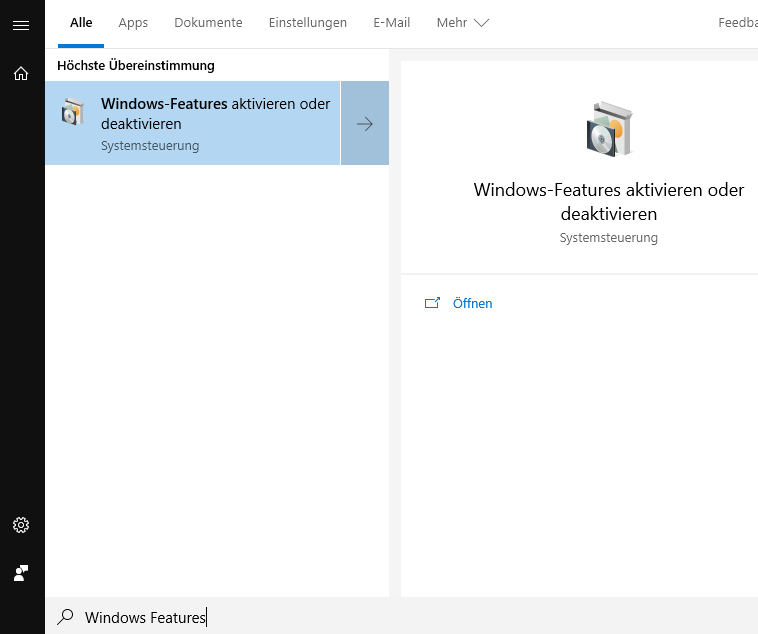Expand the hamburger navigation menu
758x634 pixels.
tap(21, 25)
